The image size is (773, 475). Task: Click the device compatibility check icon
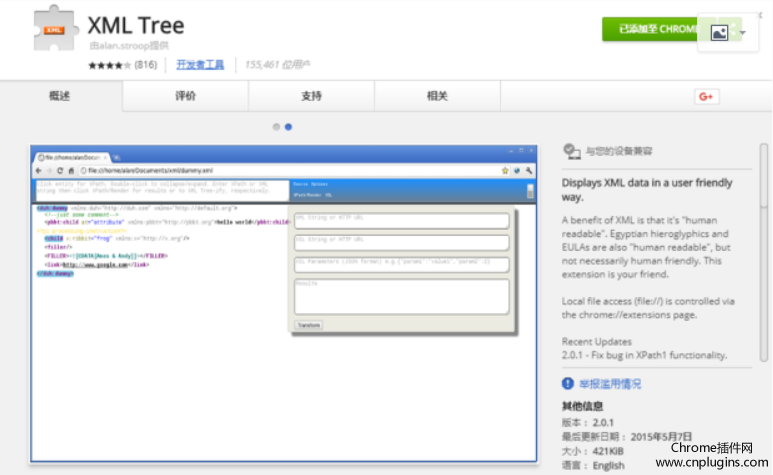(x=572, y=151)
